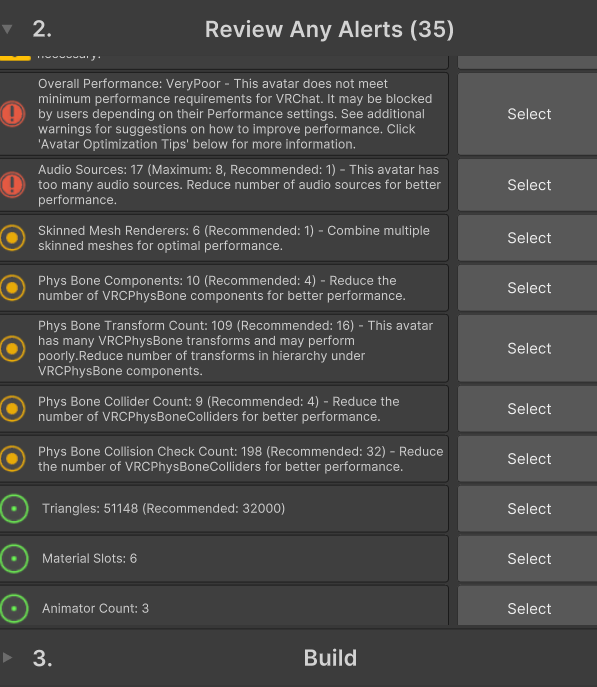
Task: Click the yellow icon beside Phys Bone Collider Count
Action: point(13,409)
